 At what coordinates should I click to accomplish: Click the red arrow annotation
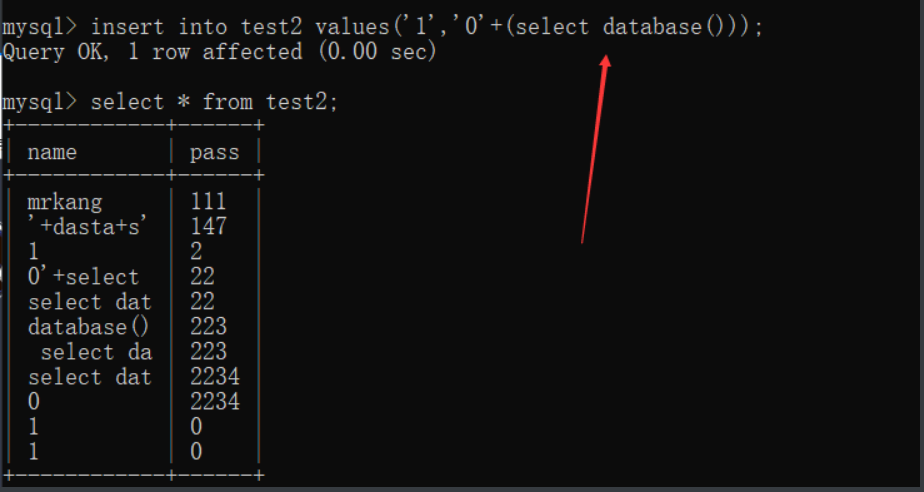595,148
